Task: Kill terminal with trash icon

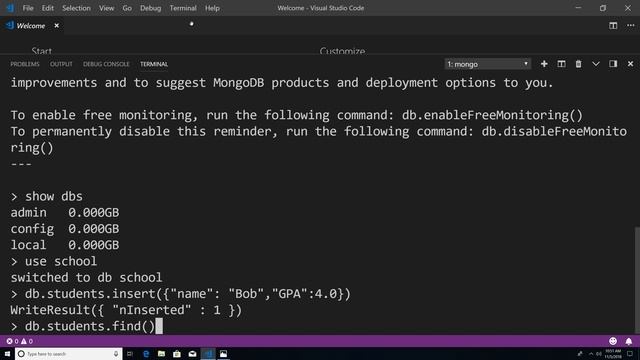Action: coord(578,64)
